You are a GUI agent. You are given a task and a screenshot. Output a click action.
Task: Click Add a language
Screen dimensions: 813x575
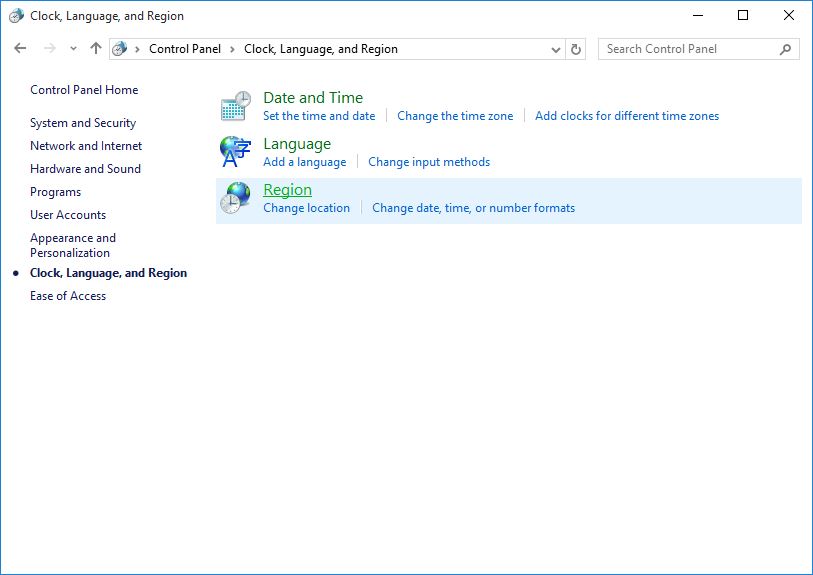point(304,162)
